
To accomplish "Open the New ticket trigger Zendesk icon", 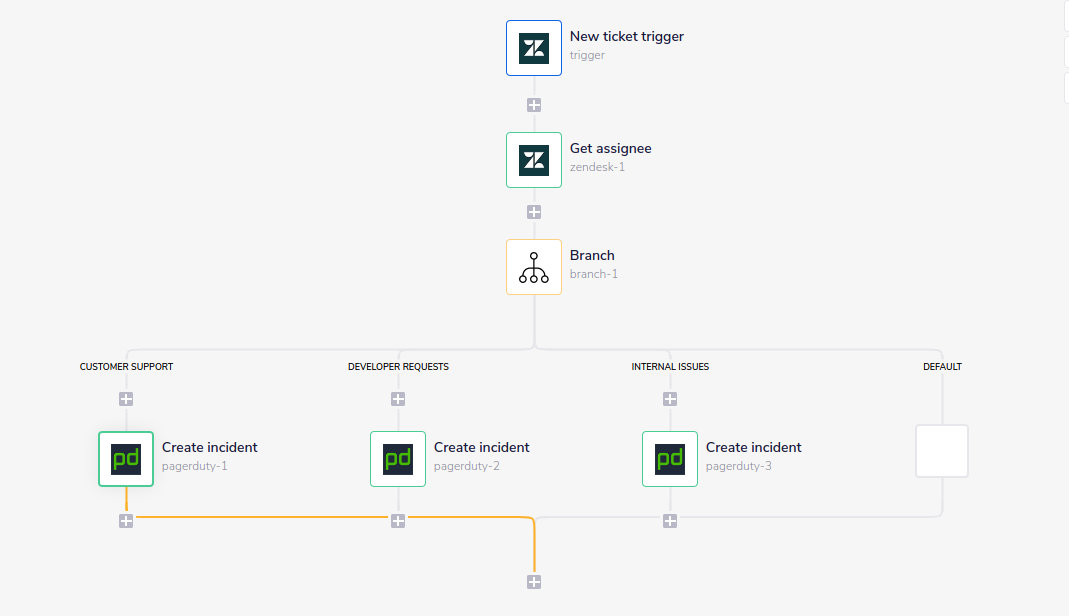I will 534,47.
